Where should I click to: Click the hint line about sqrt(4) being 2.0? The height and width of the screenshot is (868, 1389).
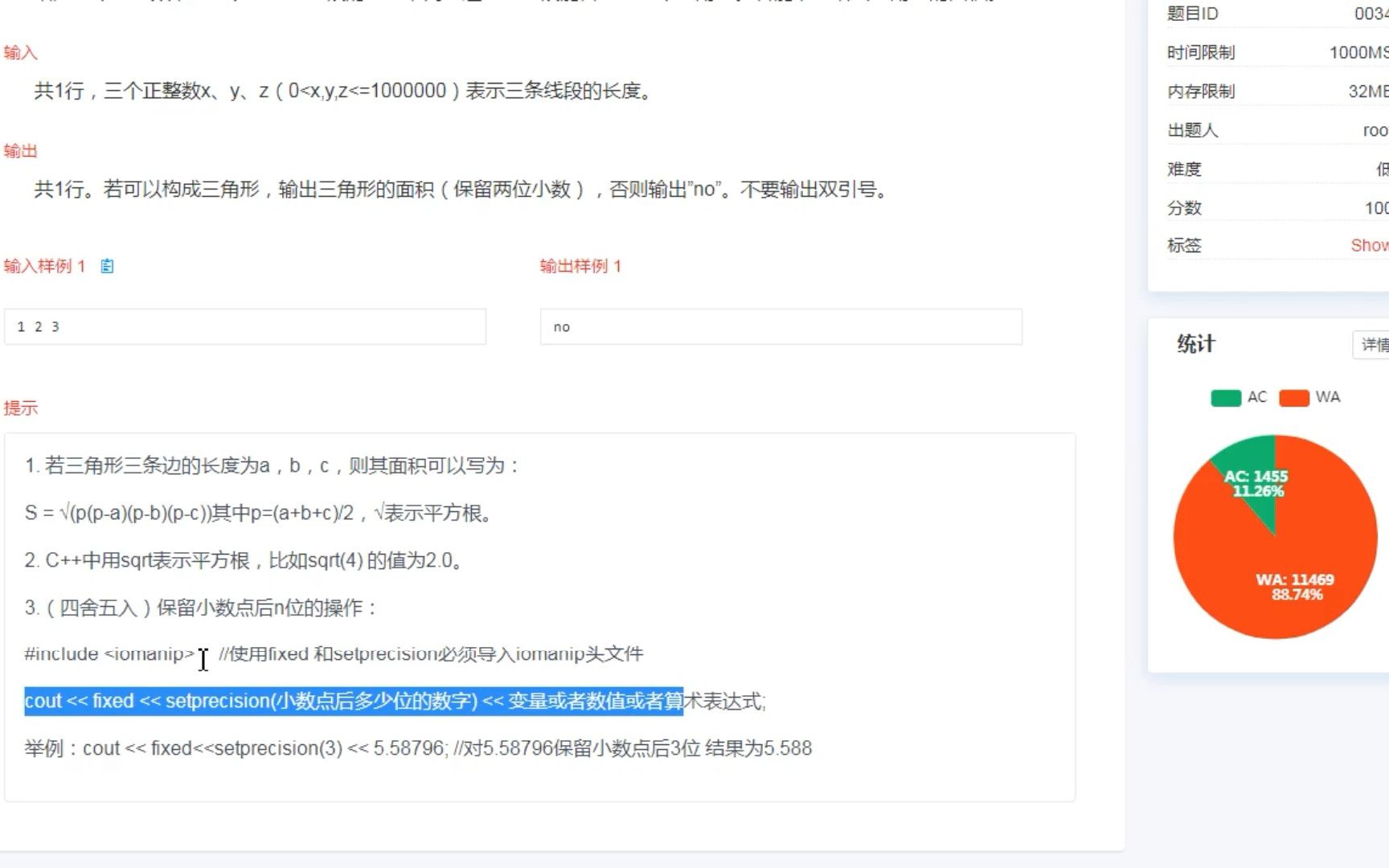click(x=244, y=560)
